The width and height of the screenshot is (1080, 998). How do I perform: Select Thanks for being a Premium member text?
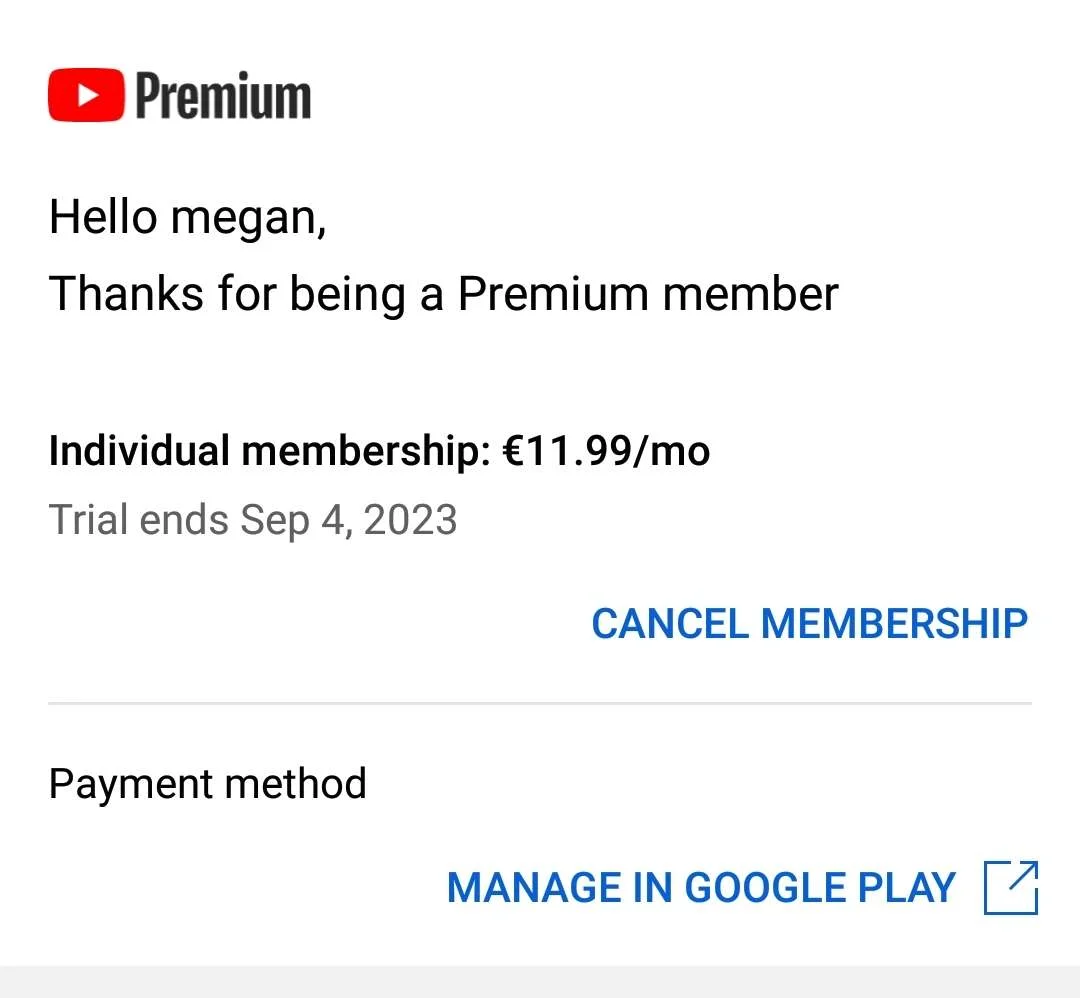point(444,294)
